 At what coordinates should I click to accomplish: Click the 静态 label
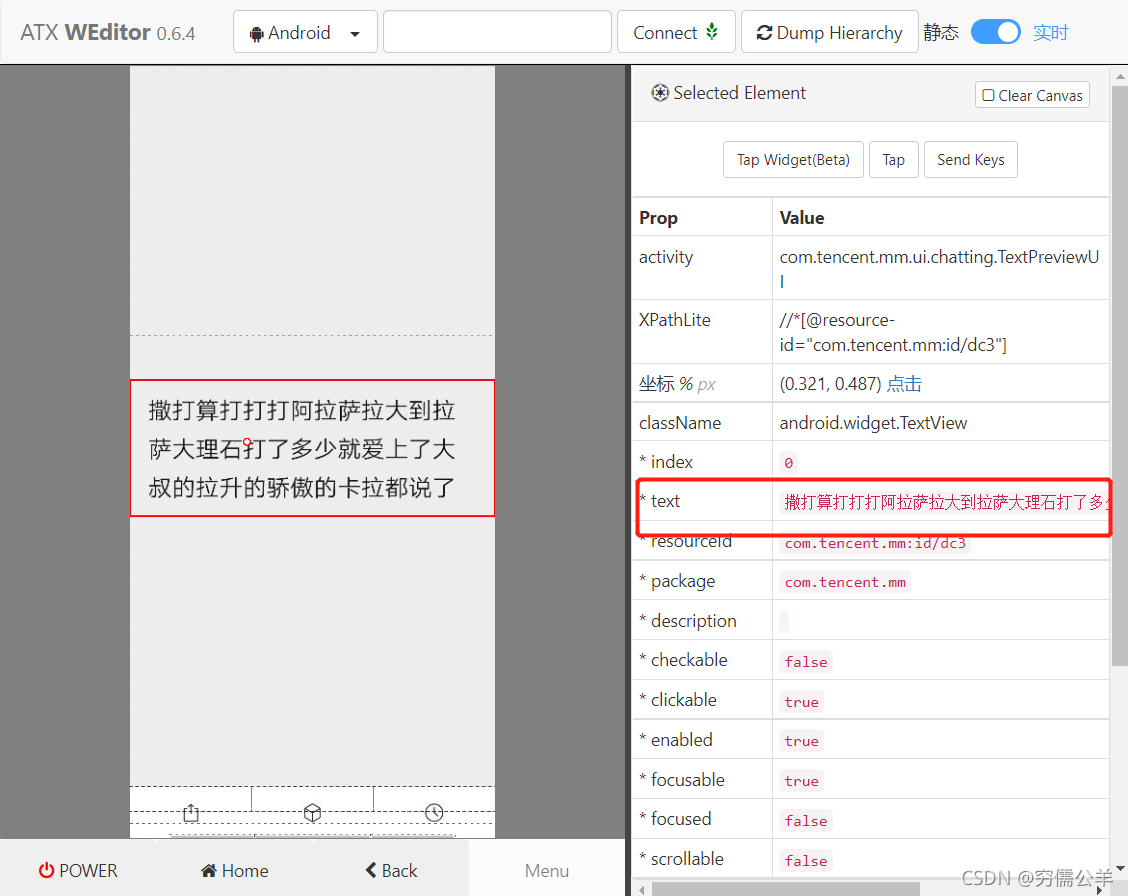click(x=941, y=33)
